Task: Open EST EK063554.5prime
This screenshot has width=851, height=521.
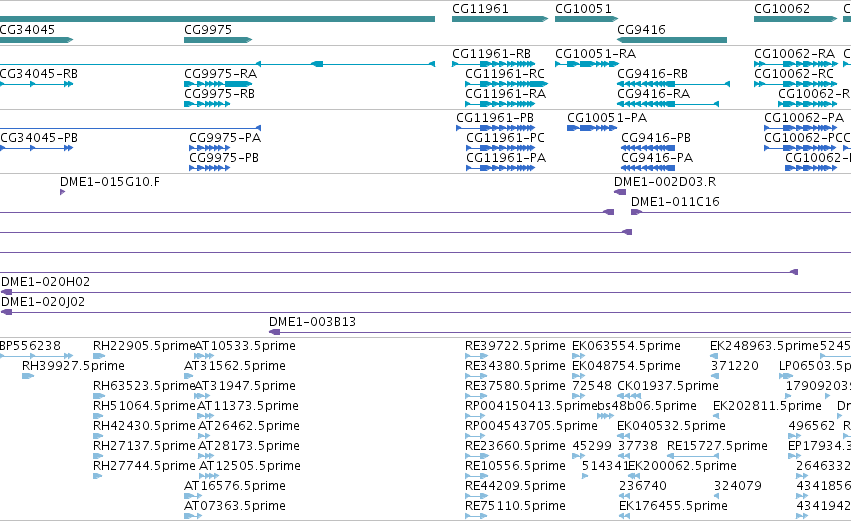Action: coord(626,346)
